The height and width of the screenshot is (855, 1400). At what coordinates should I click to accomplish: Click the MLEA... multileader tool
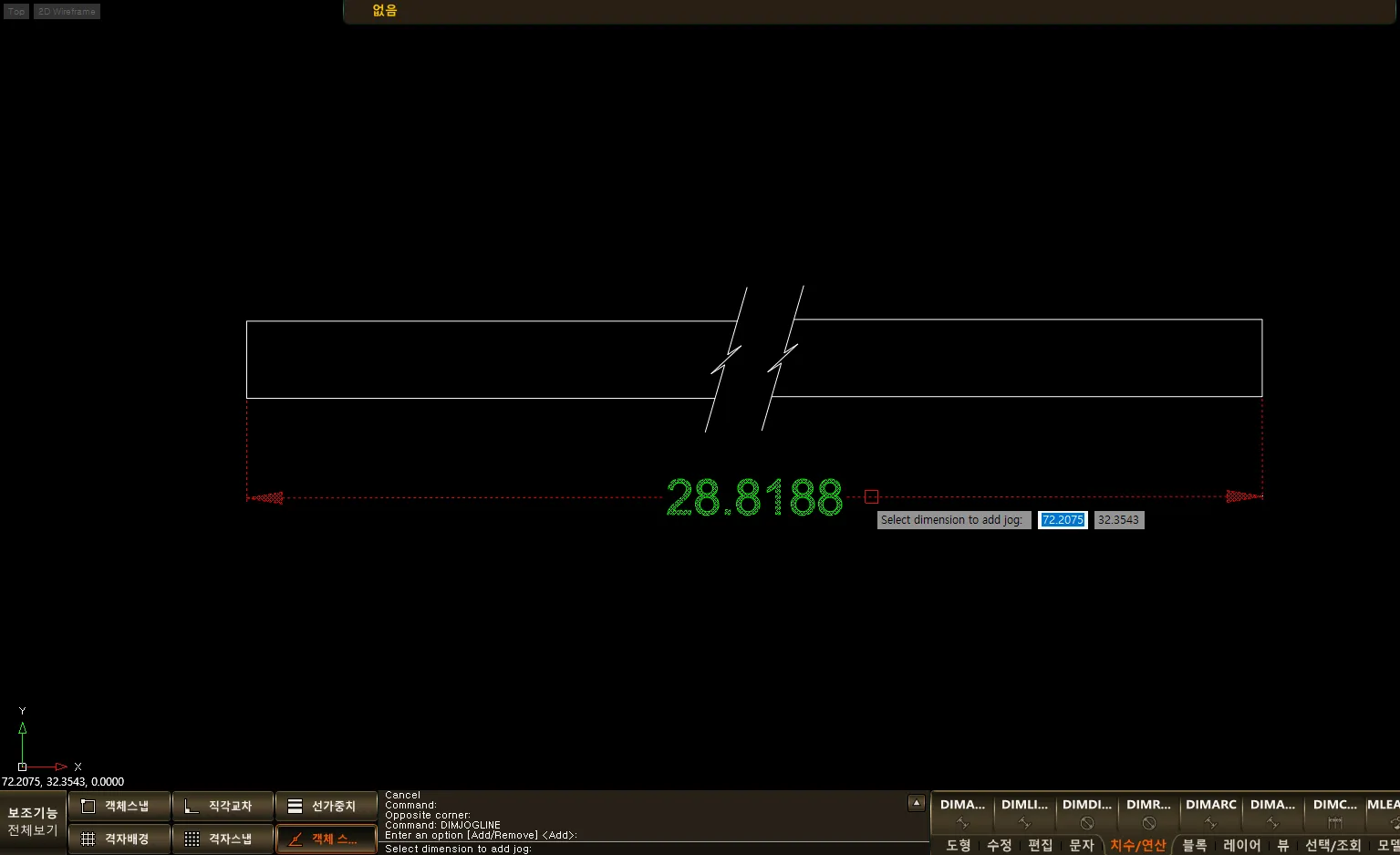(x=1384, y=813)
